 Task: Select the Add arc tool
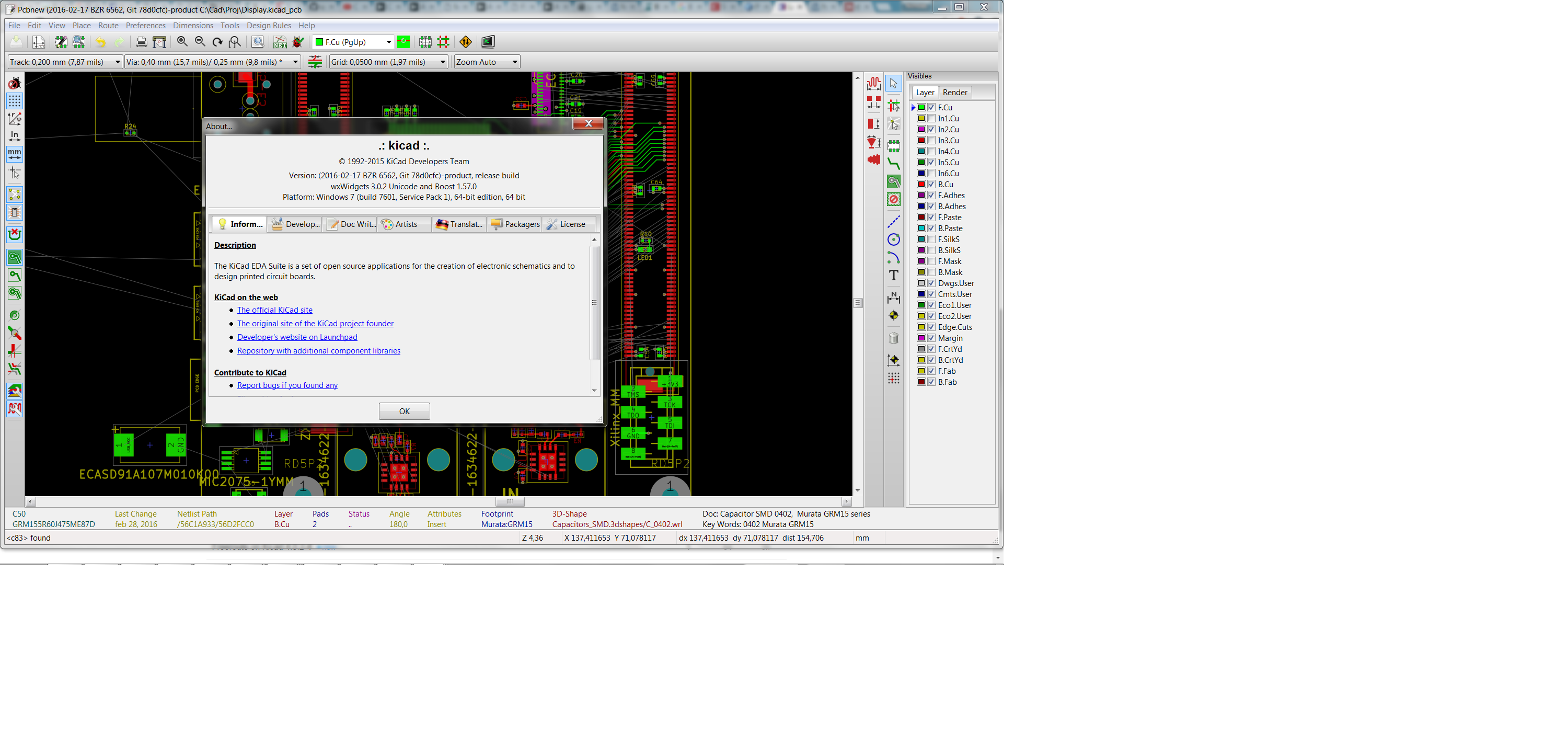(894, 257)
